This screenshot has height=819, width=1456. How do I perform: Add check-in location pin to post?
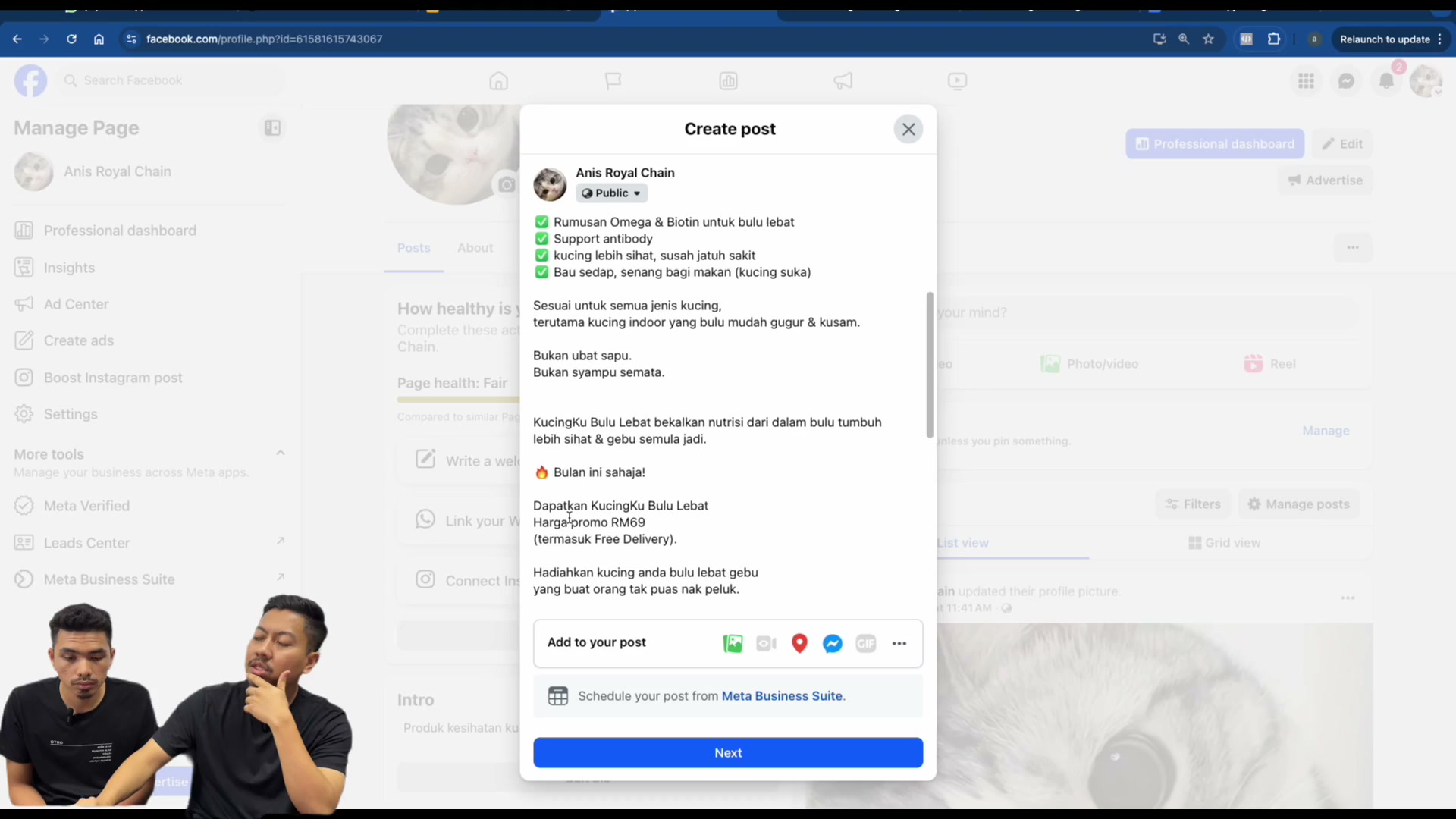[x=799, y=643]
